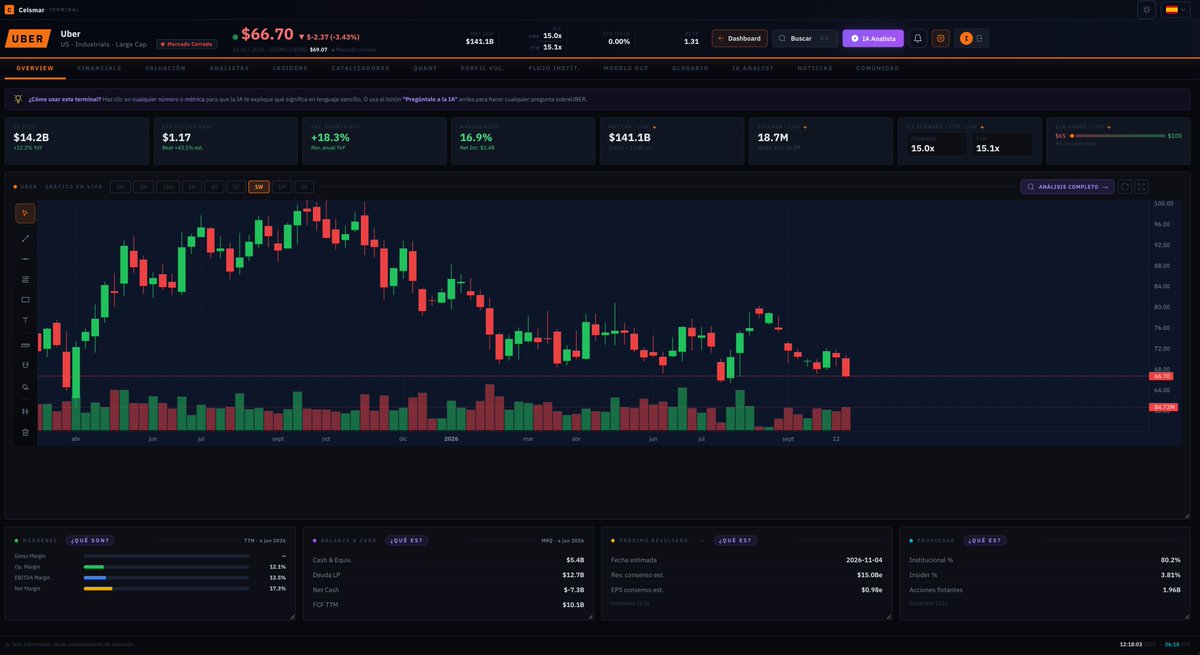Click the orange user avatar
The height and width of the screenshot is (655, 1200).
(966, 38)
